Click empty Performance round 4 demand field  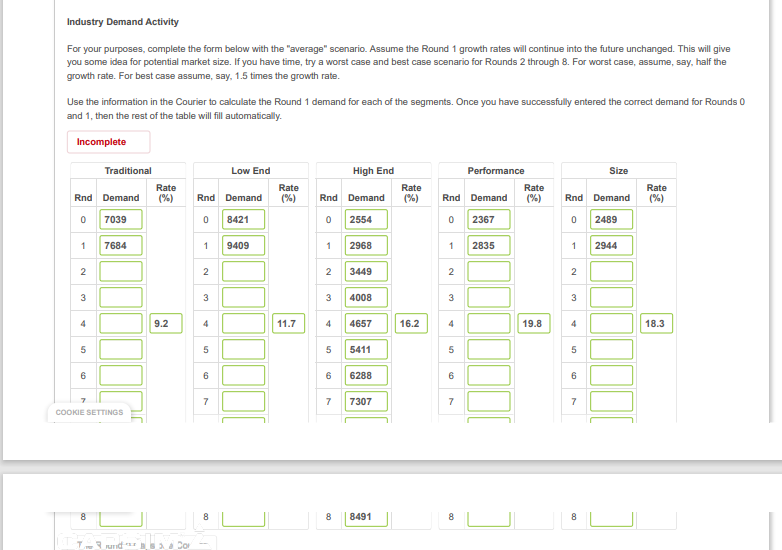point(489,323)
